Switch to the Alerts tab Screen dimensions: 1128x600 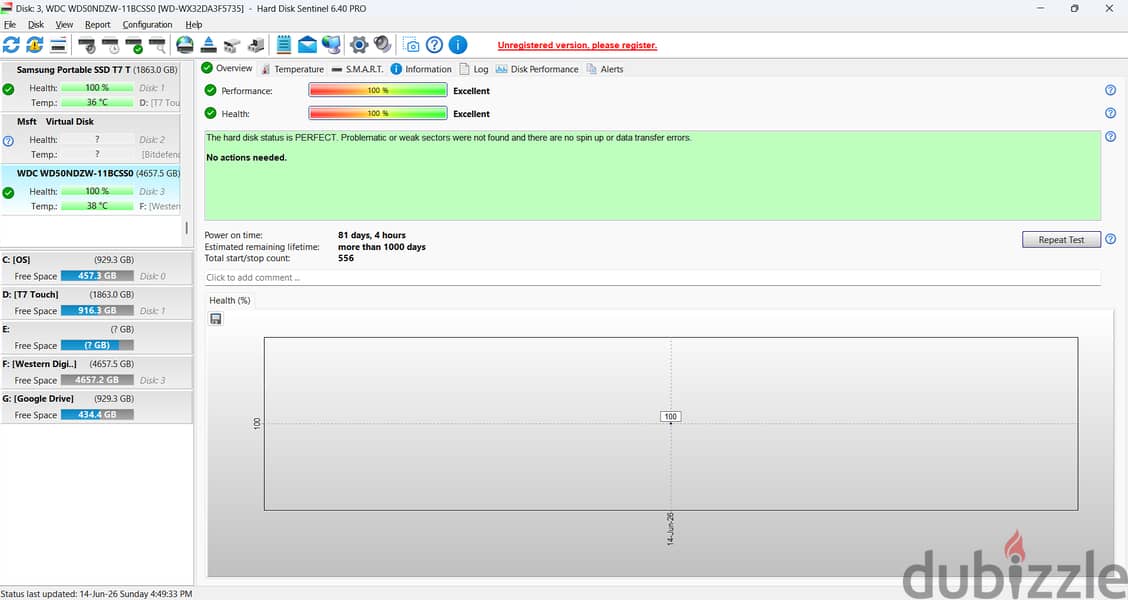604,69
